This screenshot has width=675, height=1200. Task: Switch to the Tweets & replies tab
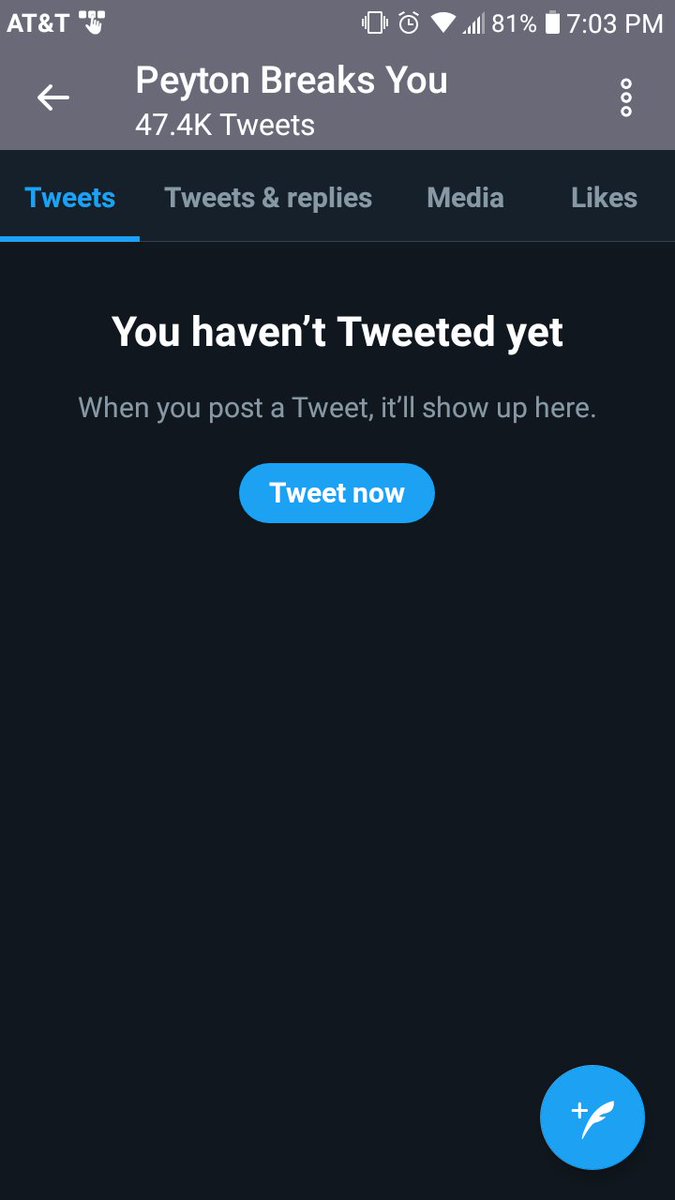(x=268, y=197)
